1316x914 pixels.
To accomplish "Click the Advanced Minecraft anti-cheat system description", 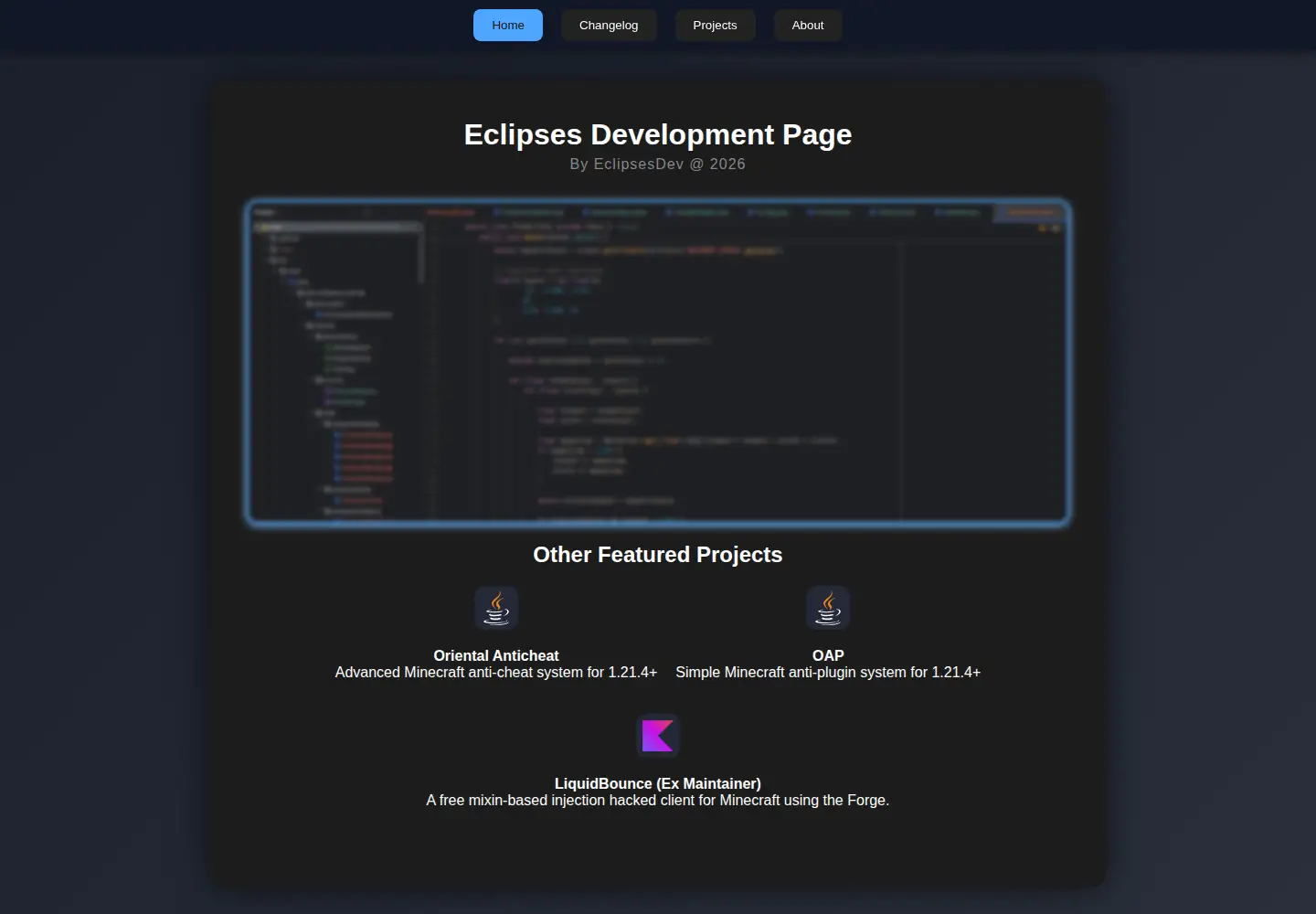I will click(496, 673).
